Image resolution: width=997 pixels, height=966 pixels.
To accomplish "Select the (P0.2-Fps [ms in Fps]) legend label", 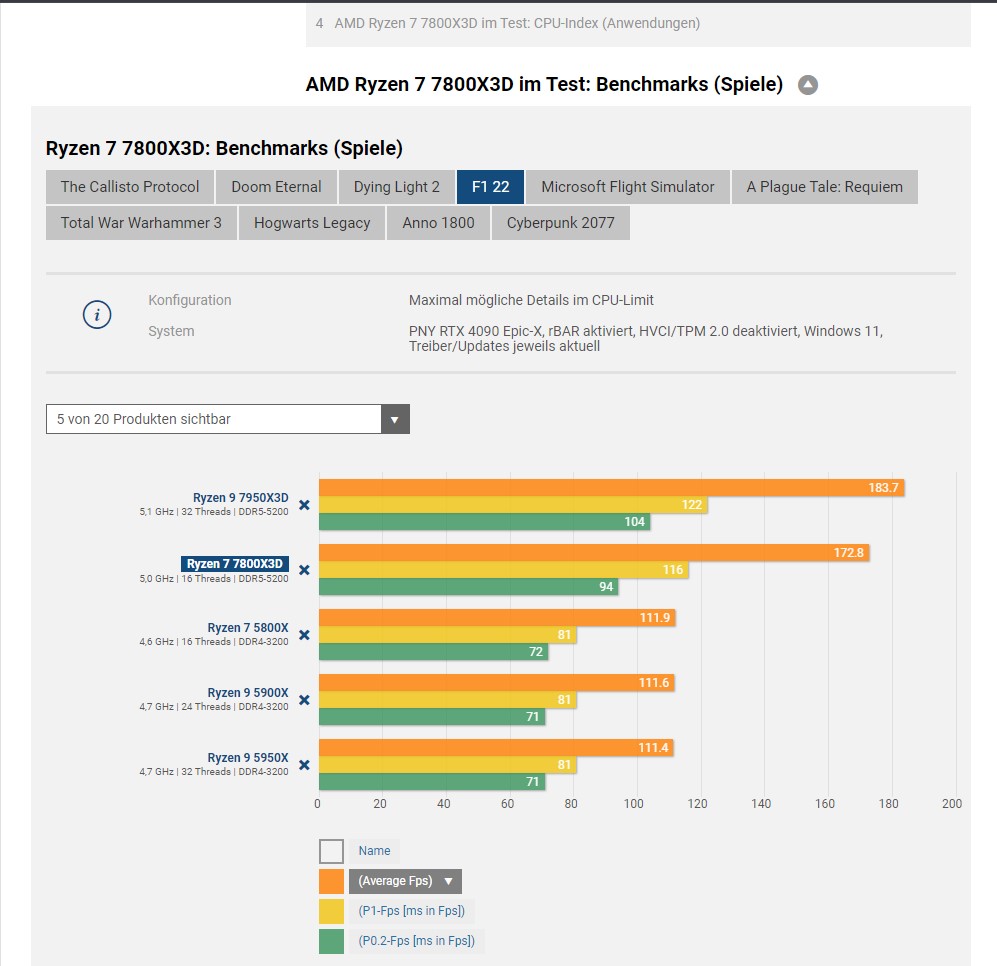I will [416, 941].
